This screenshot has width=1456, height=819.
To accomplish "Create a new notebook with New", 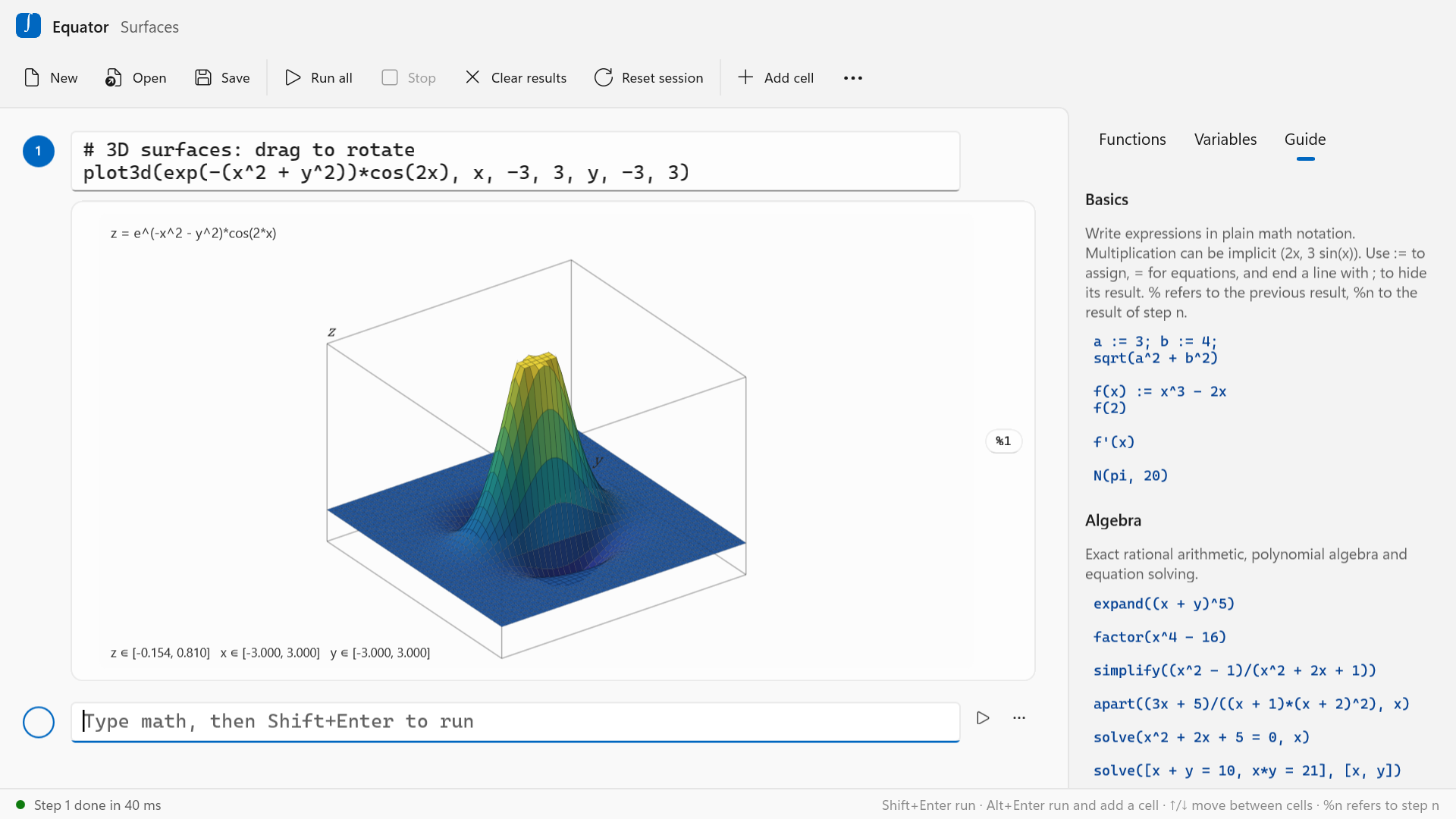I will click(51, 78).
